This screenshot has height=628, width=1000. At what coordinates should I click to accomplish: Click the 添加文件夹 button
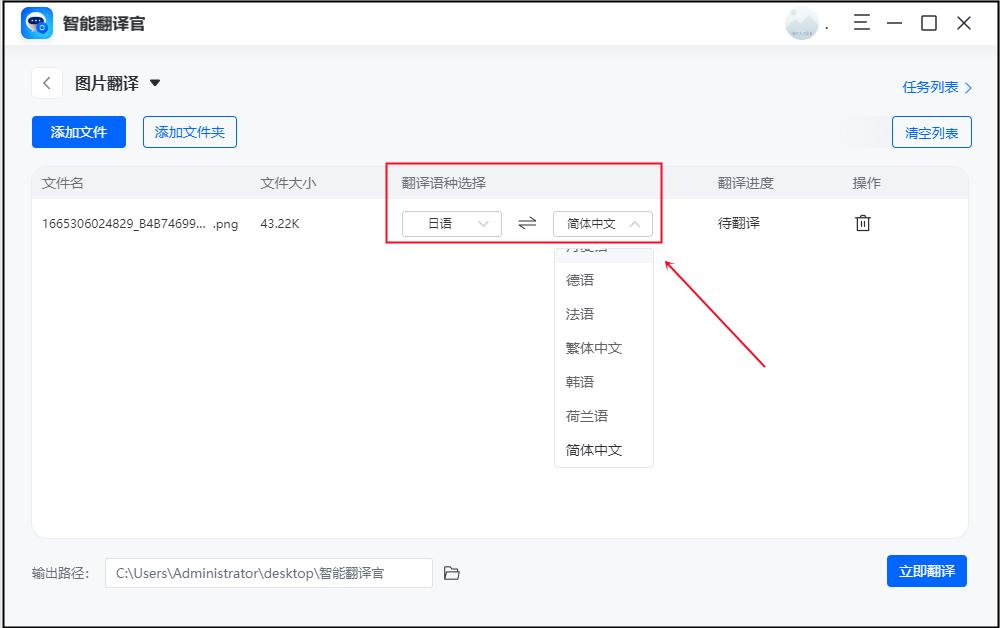pyautogui.click(x=189, y=131)
